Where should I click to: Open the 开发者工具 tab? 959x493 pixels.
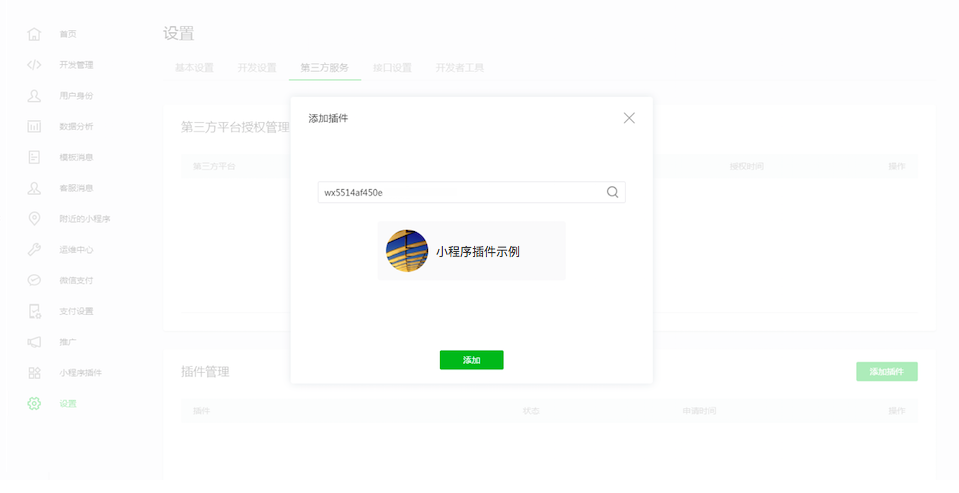coord(459,68)
